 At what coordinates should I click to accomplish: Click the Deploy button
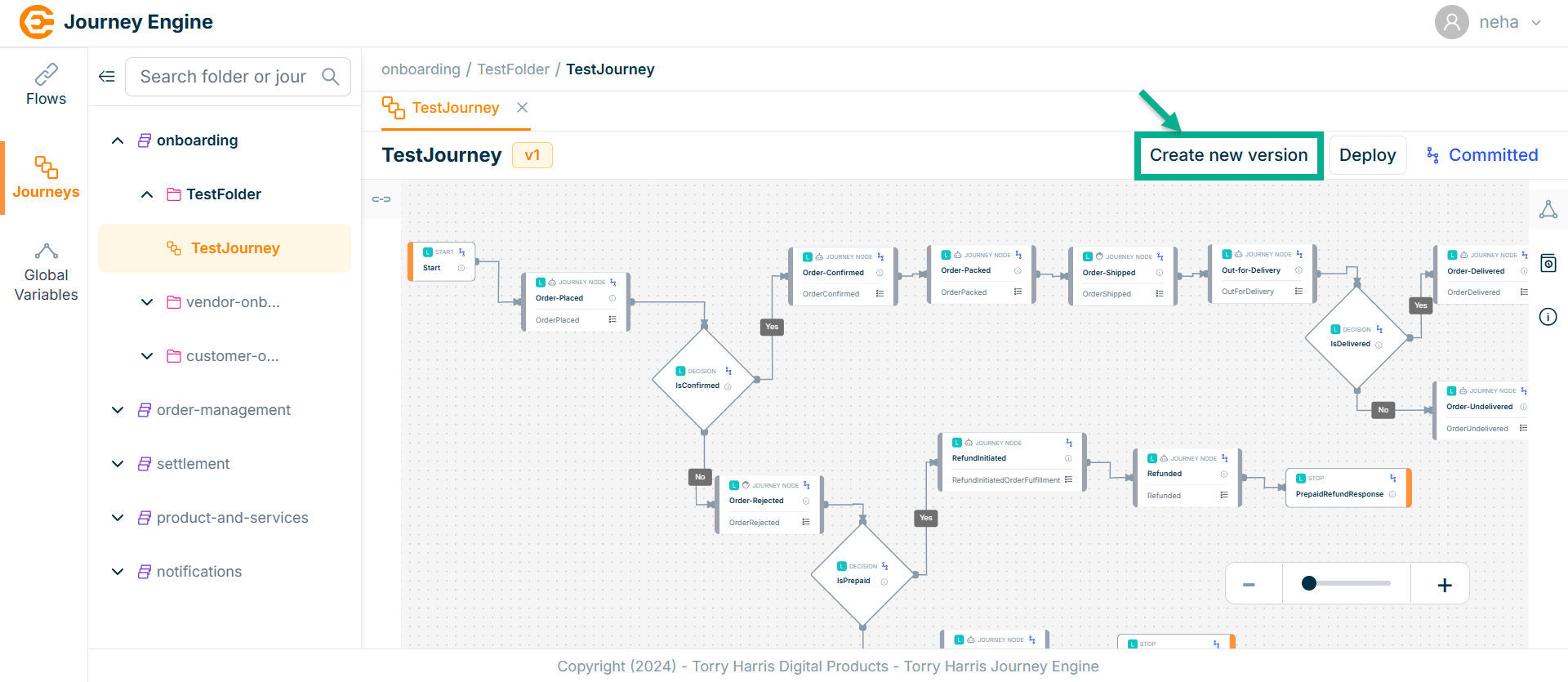[1367, 155]
